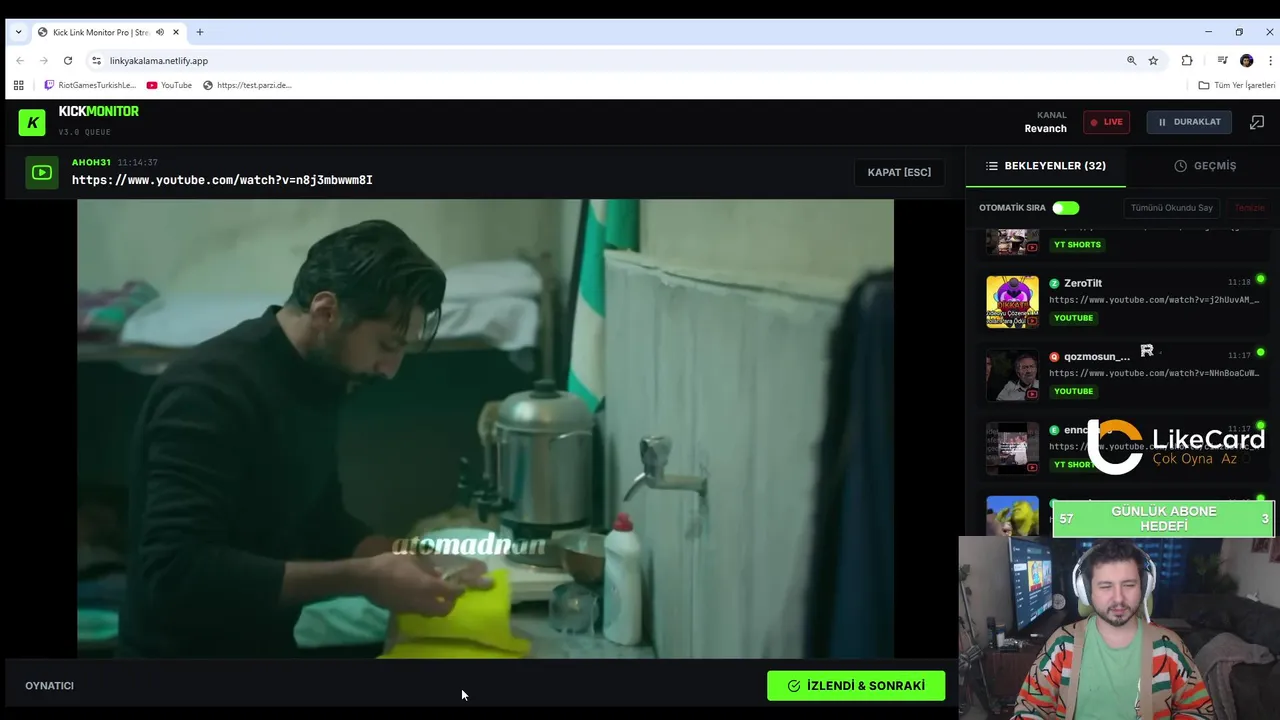The height and width of the screenshot is (720, 1280).
Task: Mark watched with İZLENDİ & SONRAKİ button
Action: [856, 686]
